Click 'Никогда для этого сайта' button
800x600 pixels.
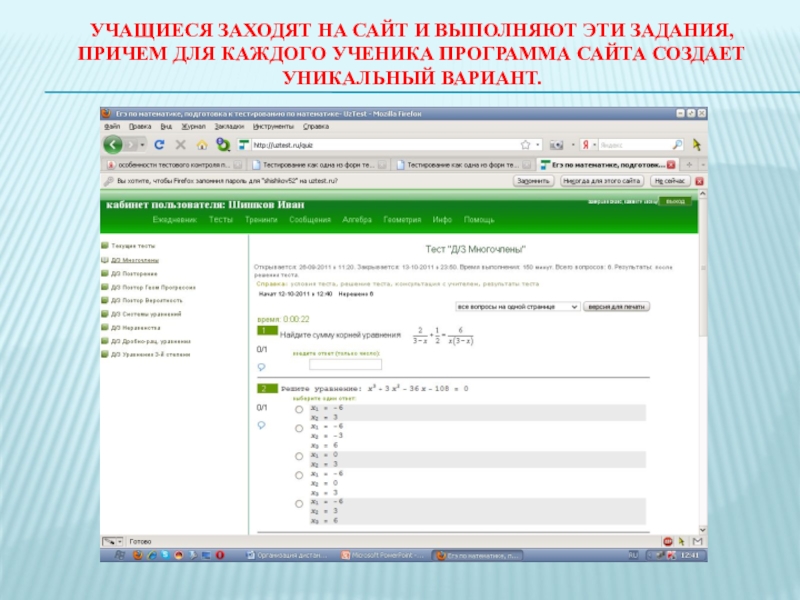tap(602, 181)
